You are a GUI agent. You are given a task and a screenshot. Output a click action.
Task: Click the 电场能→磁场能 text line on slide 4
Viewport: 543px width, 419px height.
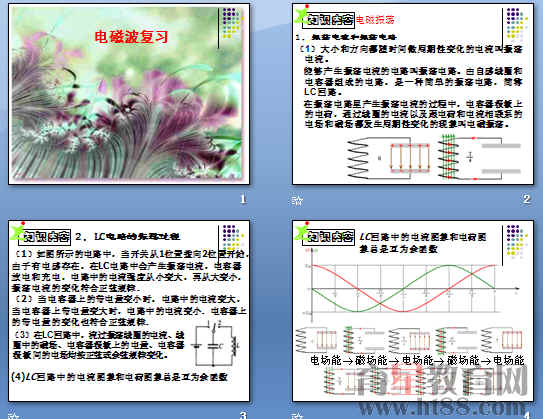[417, 360]
